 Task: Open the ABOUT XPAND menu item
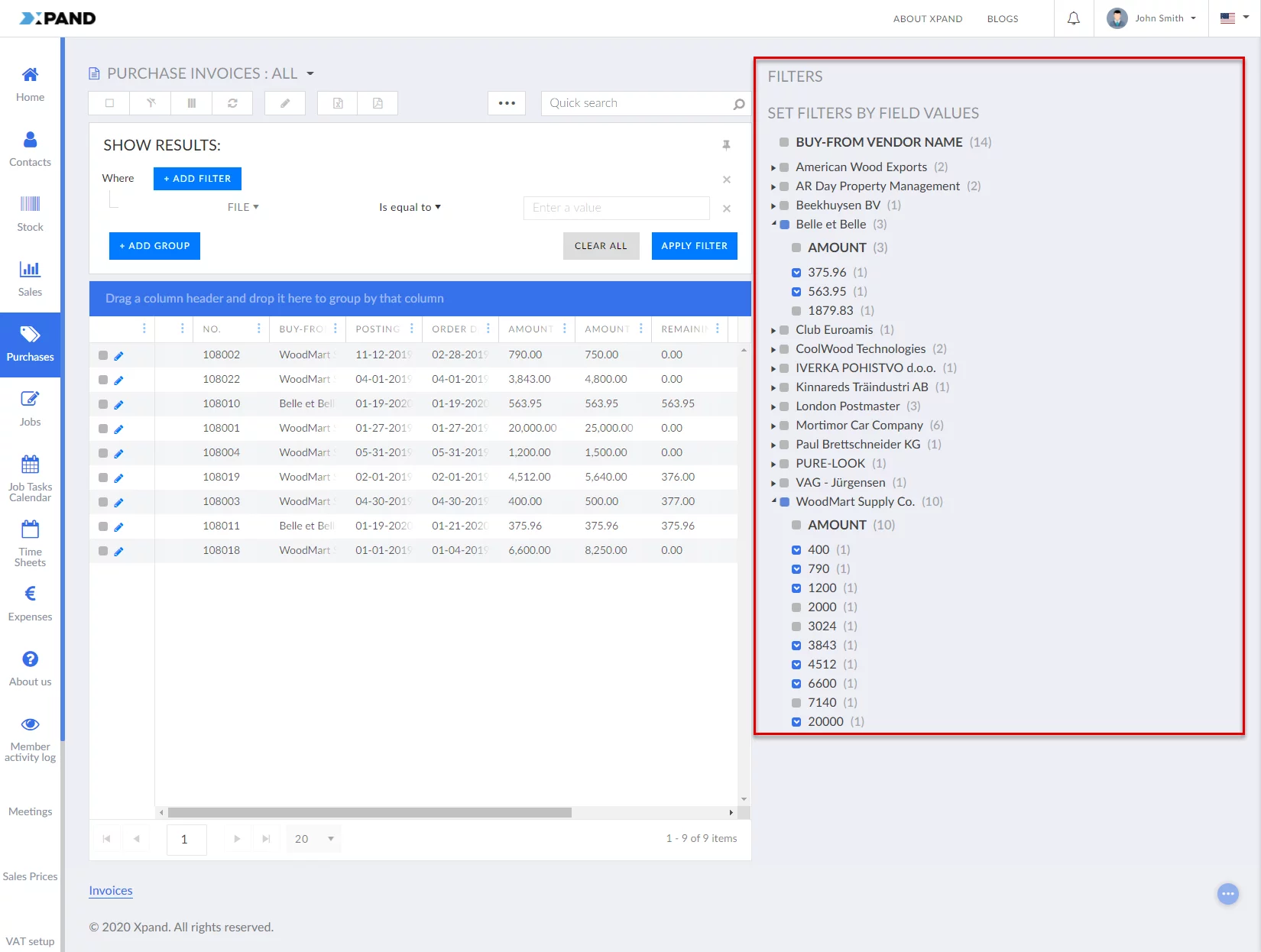click(x=928, y=18)
